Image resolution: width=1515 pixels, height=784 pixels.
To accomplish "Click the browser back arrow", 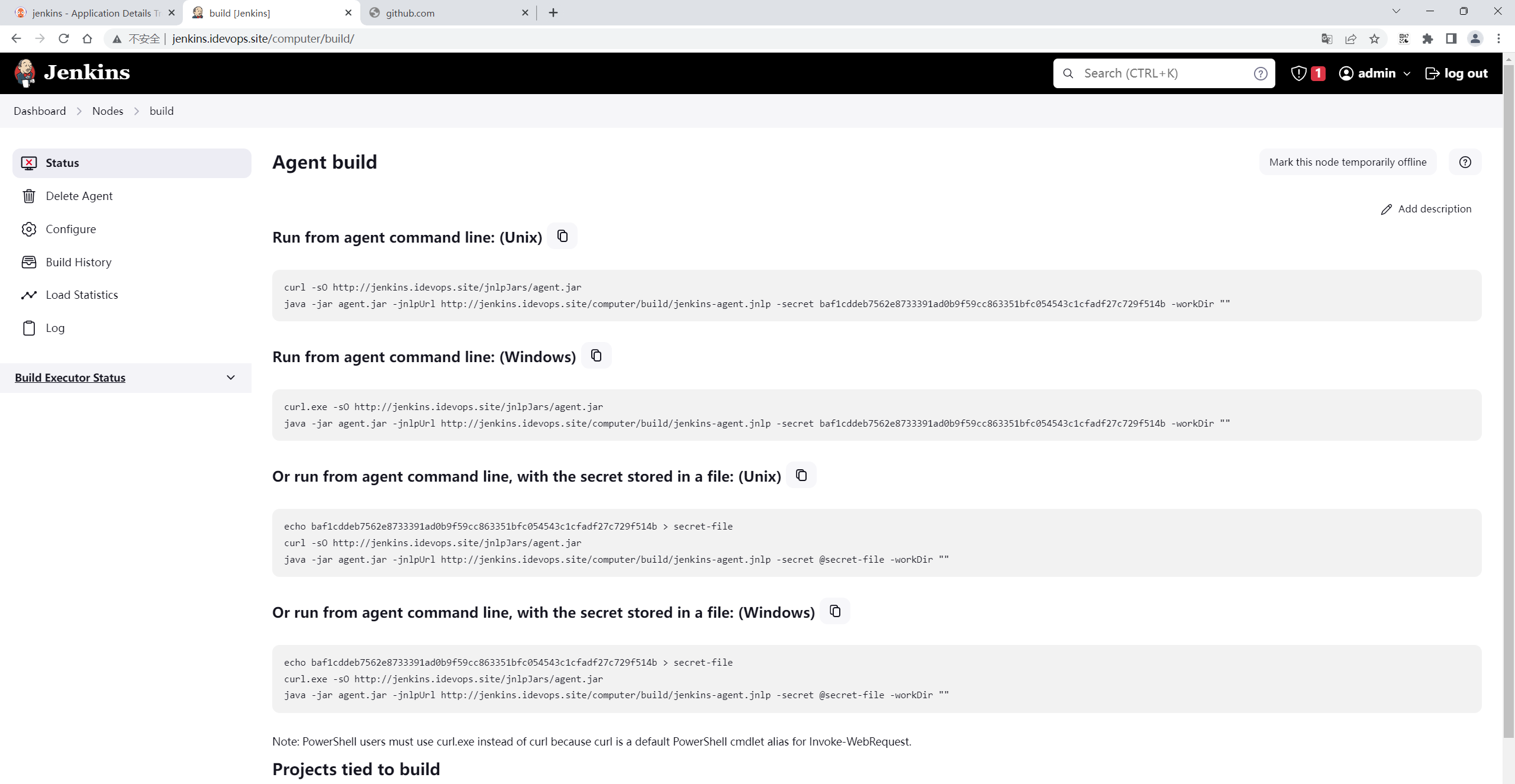I will click(16, 38).
